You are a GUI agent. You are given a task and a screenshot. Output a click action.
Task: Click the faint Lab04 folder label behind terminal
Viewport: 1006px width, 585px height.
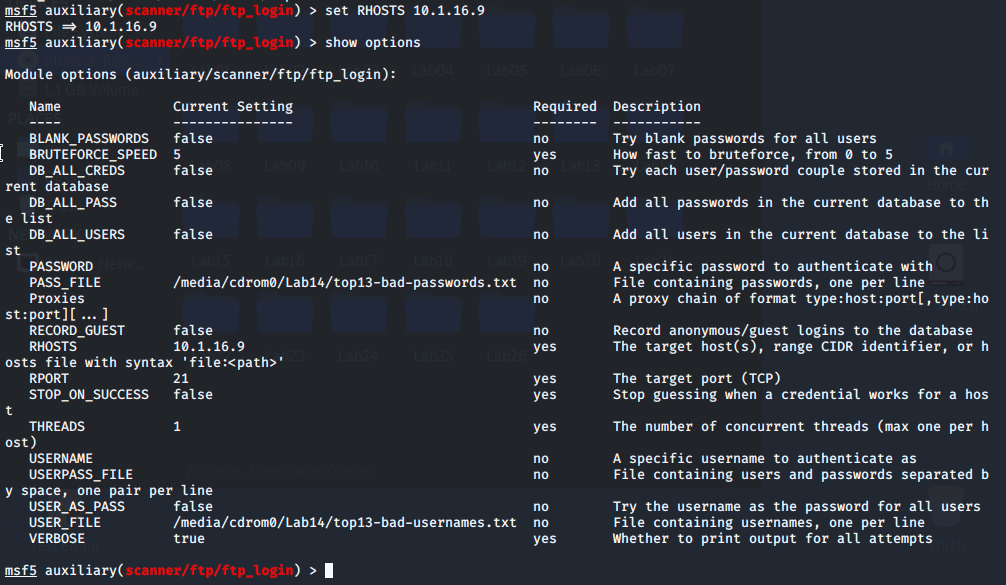click(433, 71)
